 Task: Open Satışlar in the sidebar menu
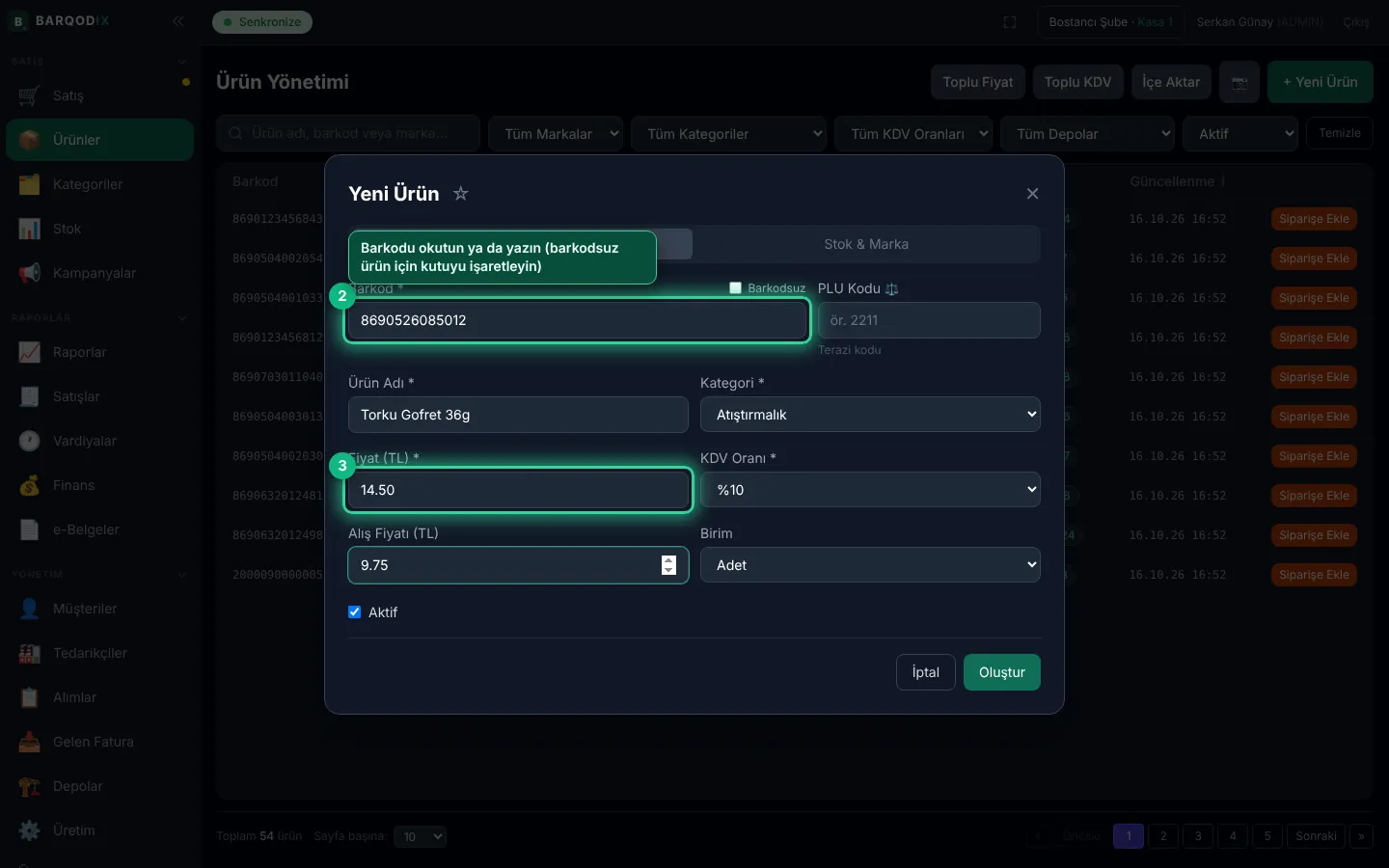pyautogui.click(x=100, y=396)
